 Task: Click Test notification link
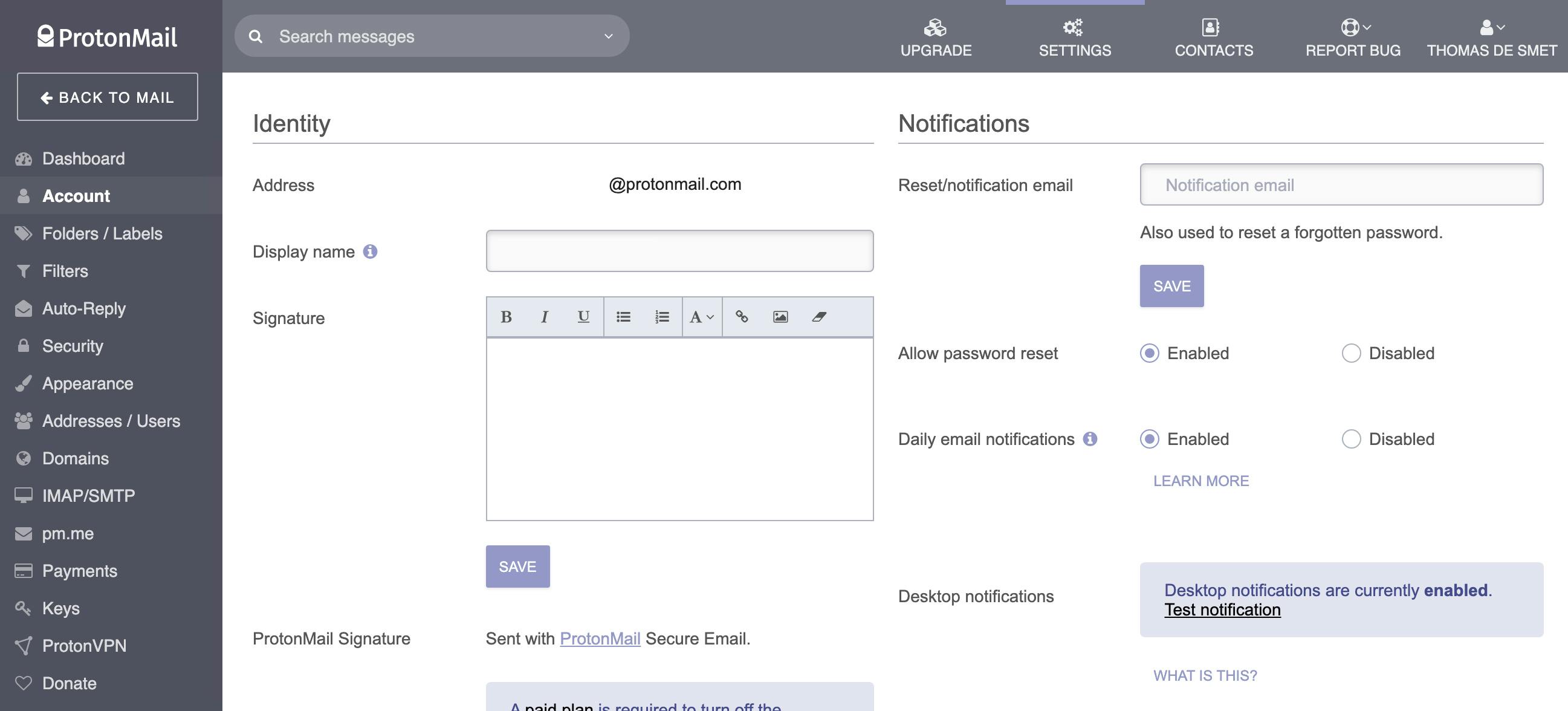(x=1222, y=610)
